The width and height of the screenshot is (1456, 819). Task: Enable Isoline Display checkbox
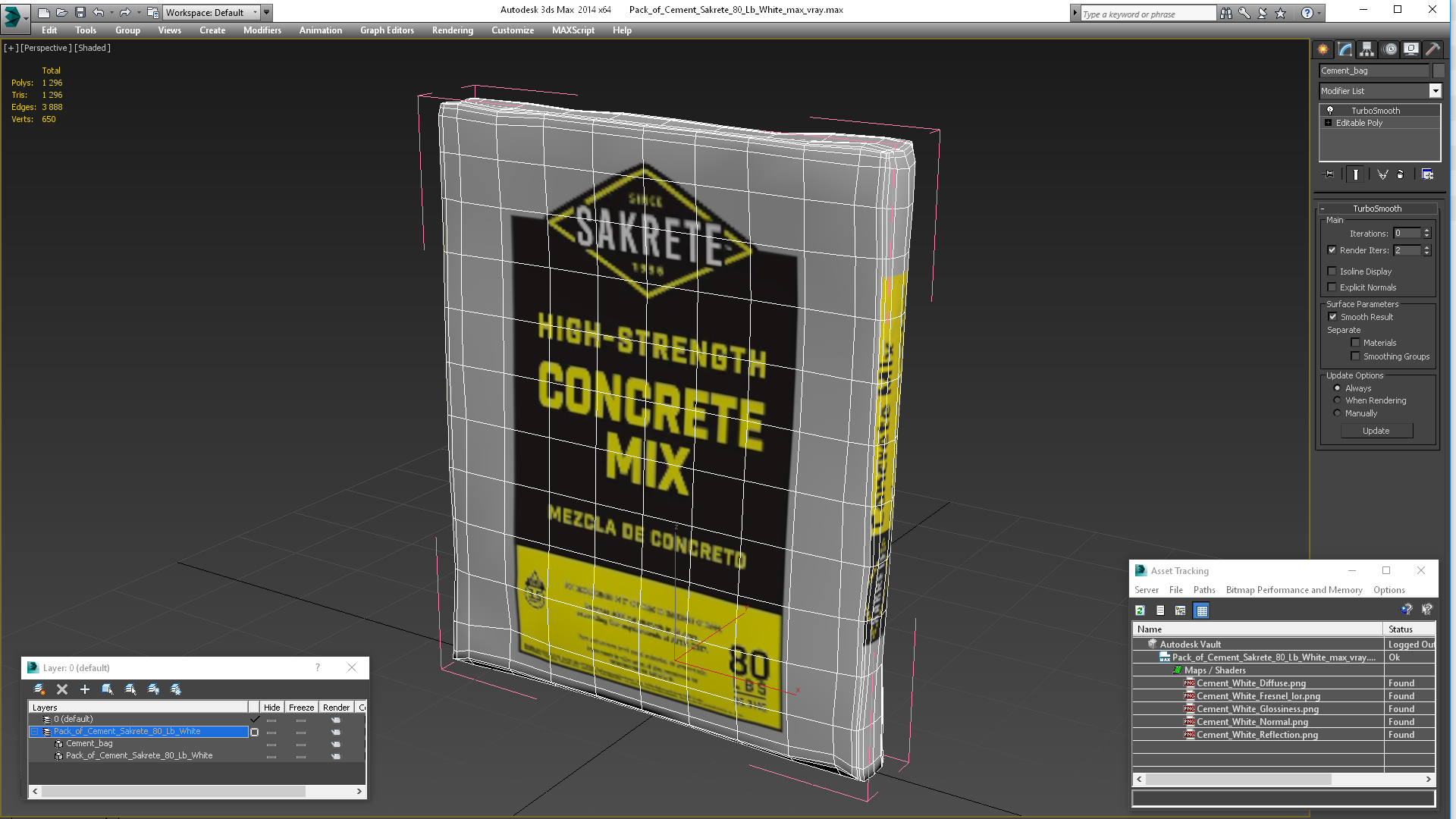[x=1332, y=271]
